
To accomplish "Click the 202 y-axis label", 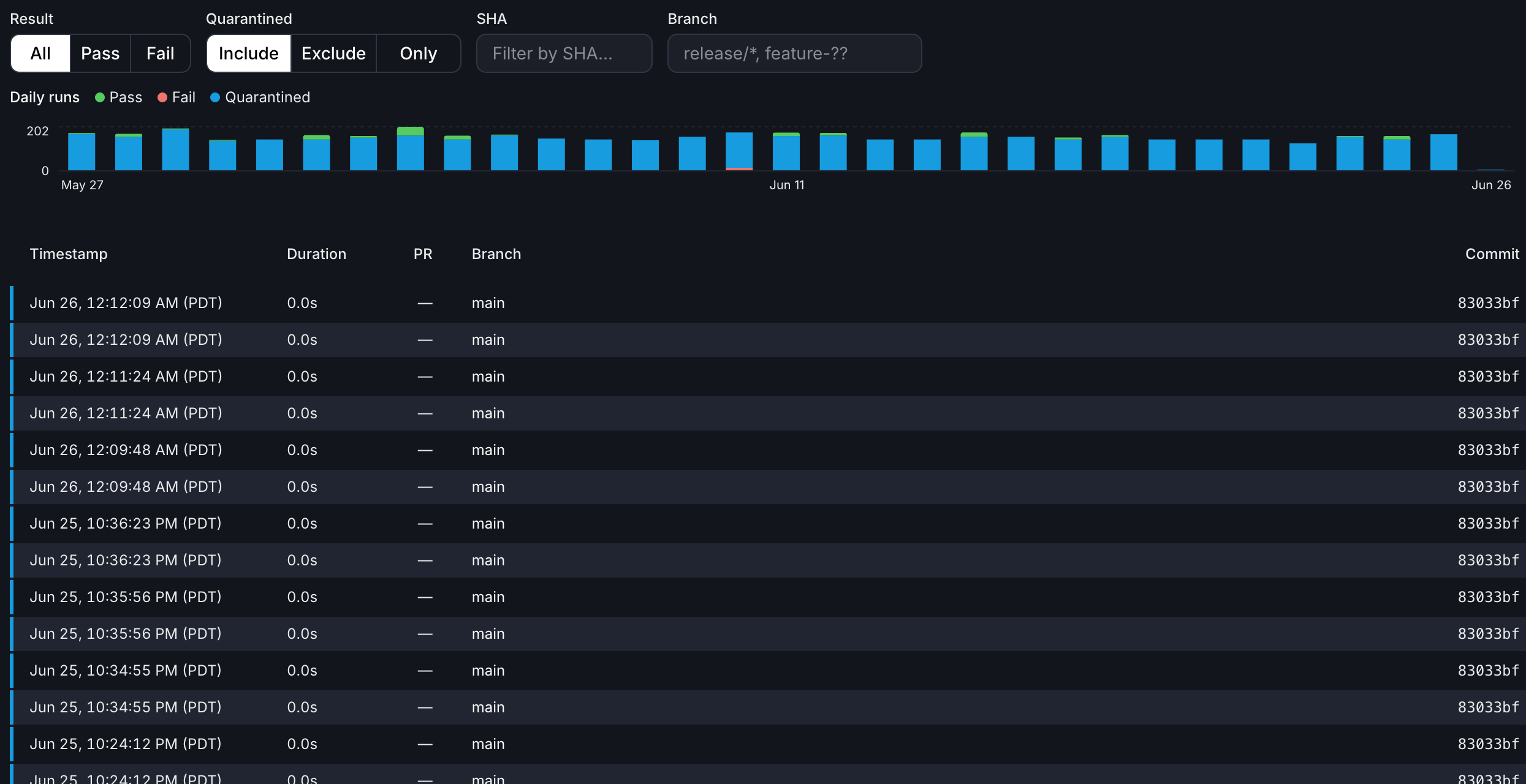I will [37, 131].
